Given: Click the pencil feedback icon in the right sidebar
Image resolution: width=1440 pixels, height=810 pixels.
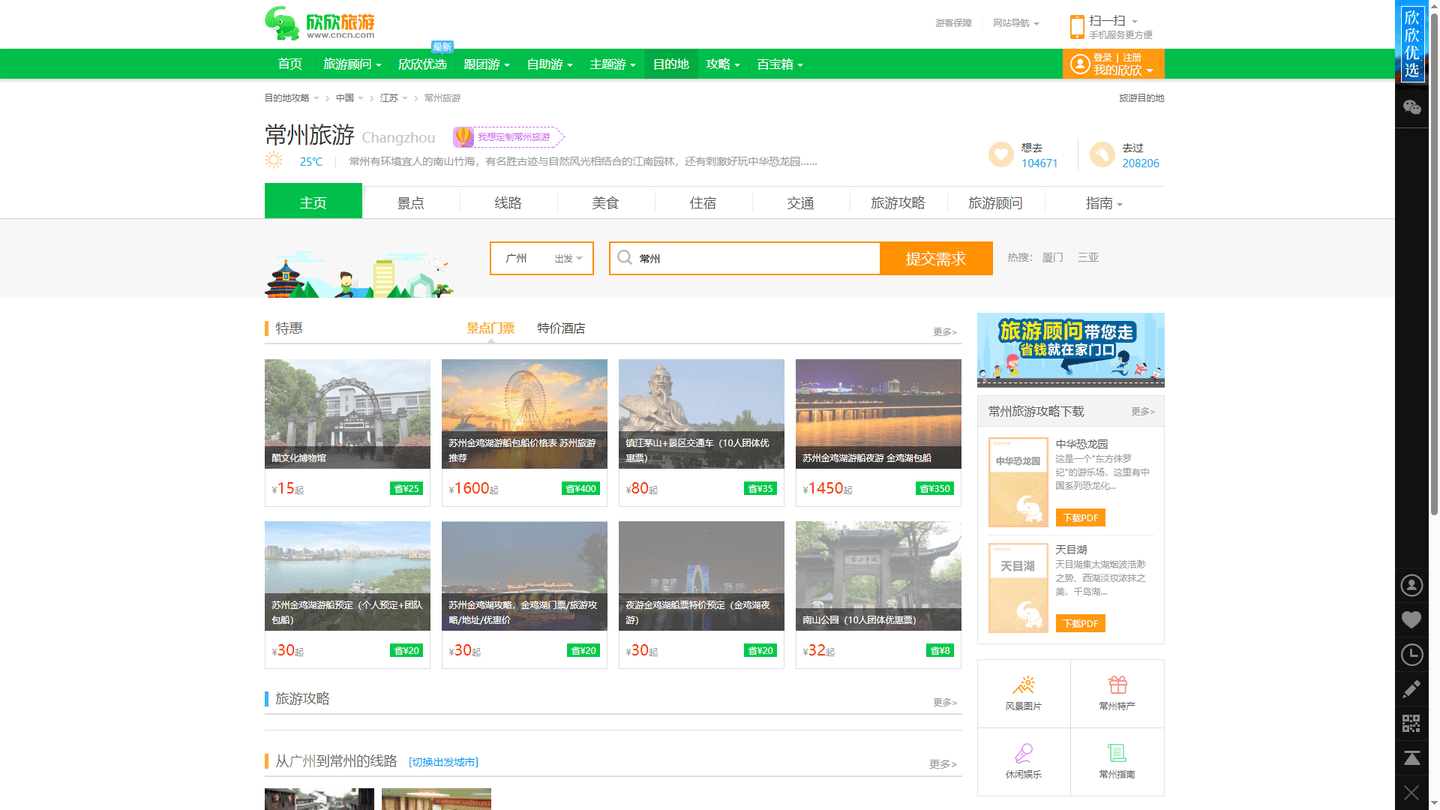Looking at the screenshot, I should pos(1412,689).
